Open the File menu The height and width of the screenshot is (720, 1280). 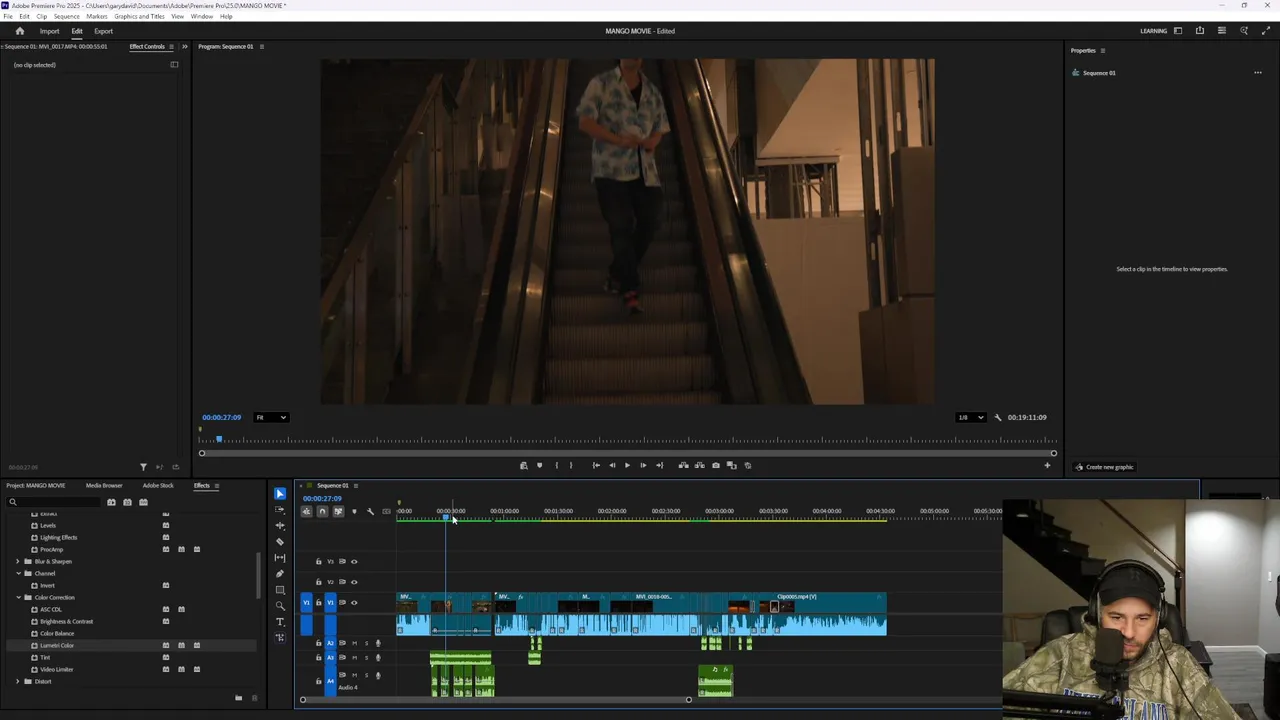tap(8, 17)
